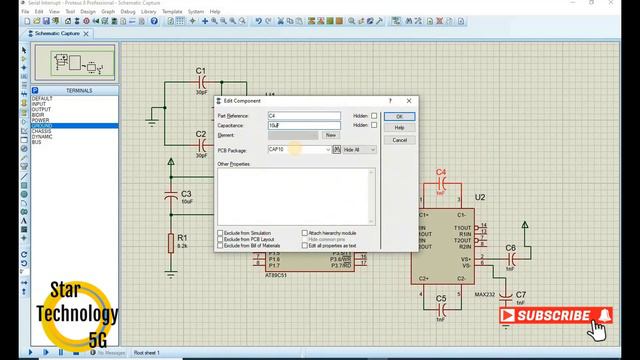This screenshot has width=640, height=360.
Task: Open the Template menu
Action: tap(172, 11)
